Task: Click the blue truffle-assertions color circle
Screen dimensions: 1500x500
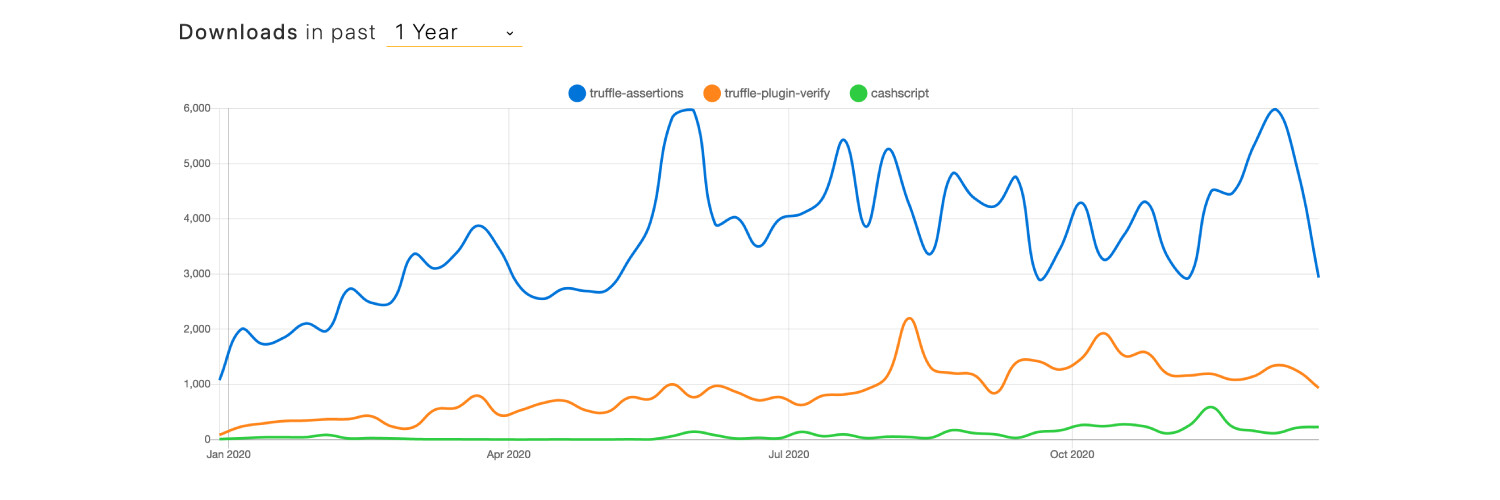Action: point(576,93)
